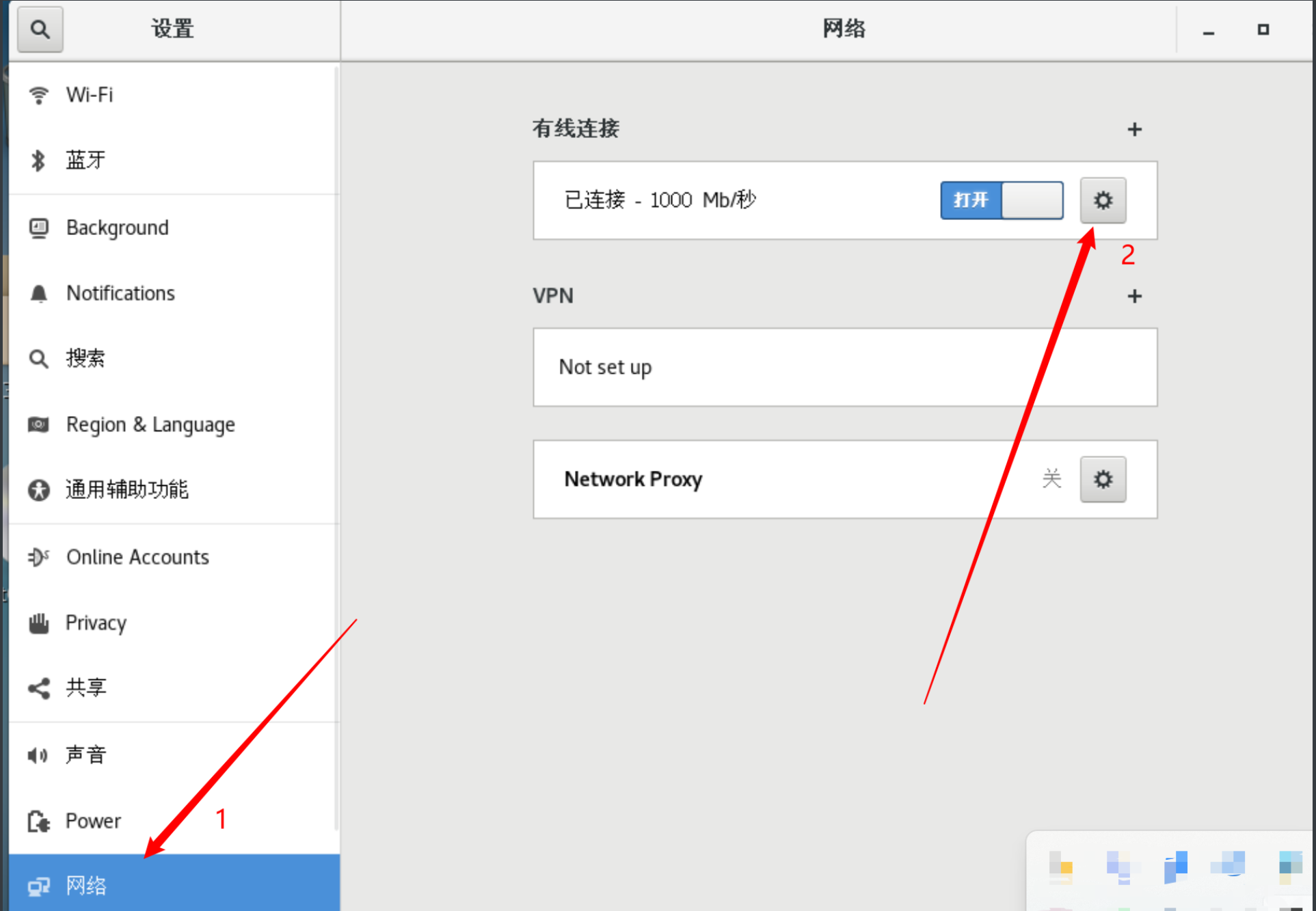Open Online Accounts panel

coord(137,557)
